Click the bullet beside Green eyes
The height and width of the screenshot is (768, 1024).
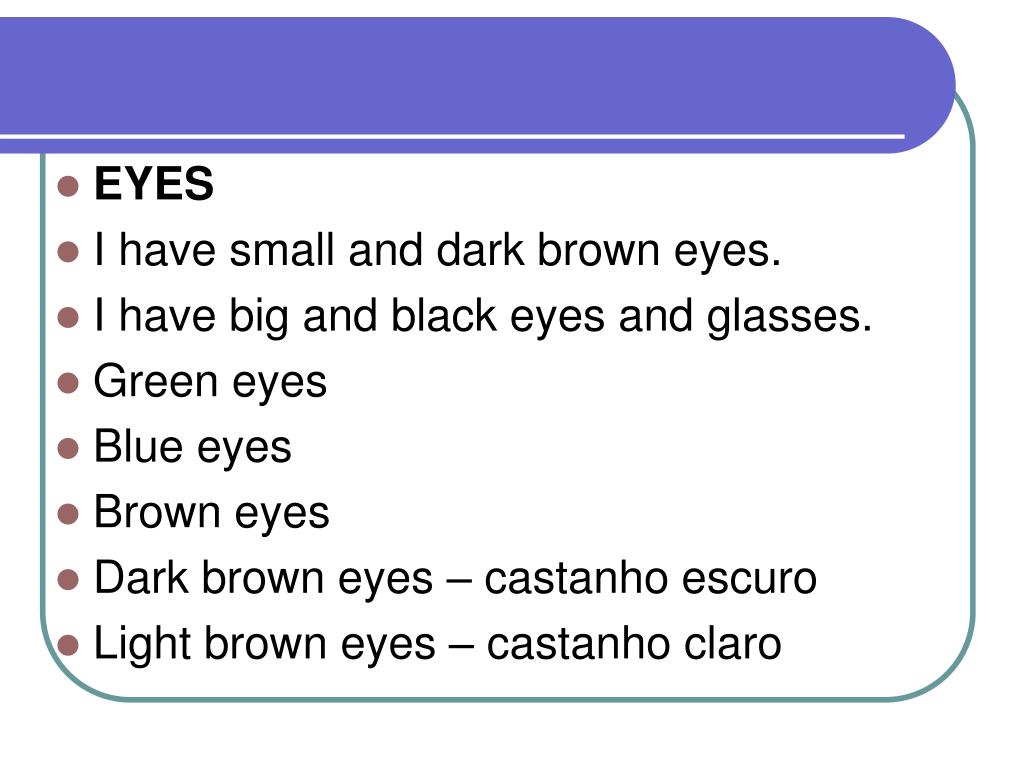[68, 383]
